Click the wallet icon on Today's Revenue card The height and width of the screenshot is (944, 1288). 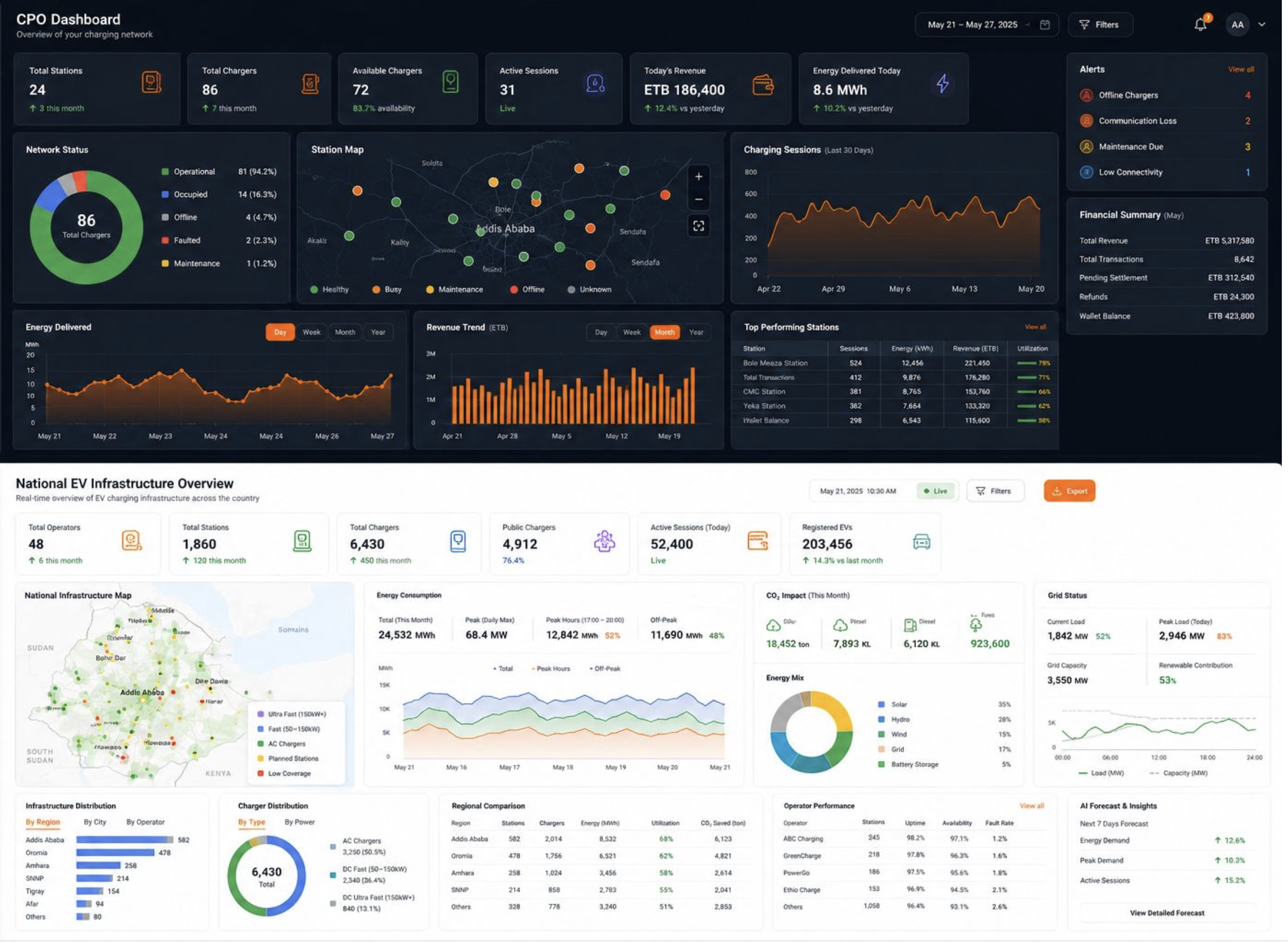763,85
